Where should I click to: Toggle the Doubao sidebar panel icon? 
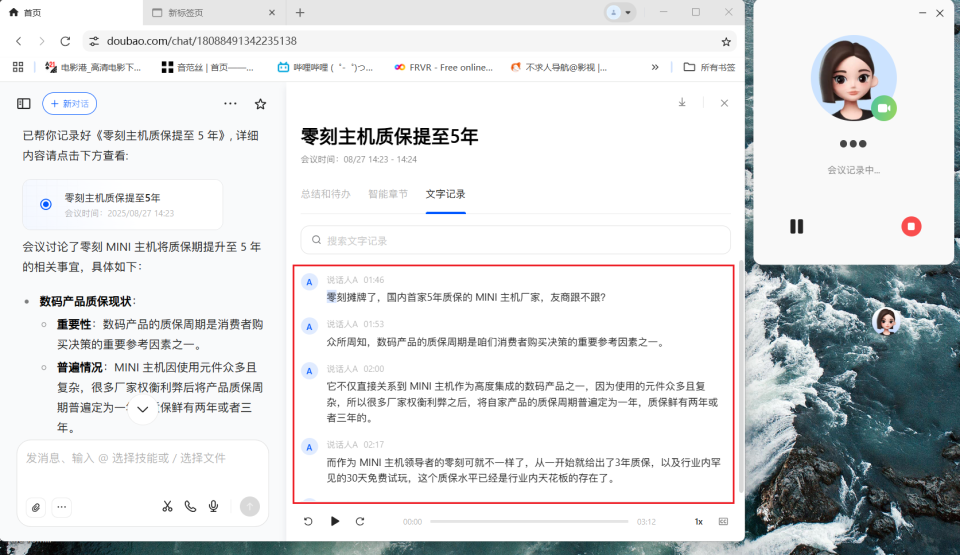click(x=23, y=104)
